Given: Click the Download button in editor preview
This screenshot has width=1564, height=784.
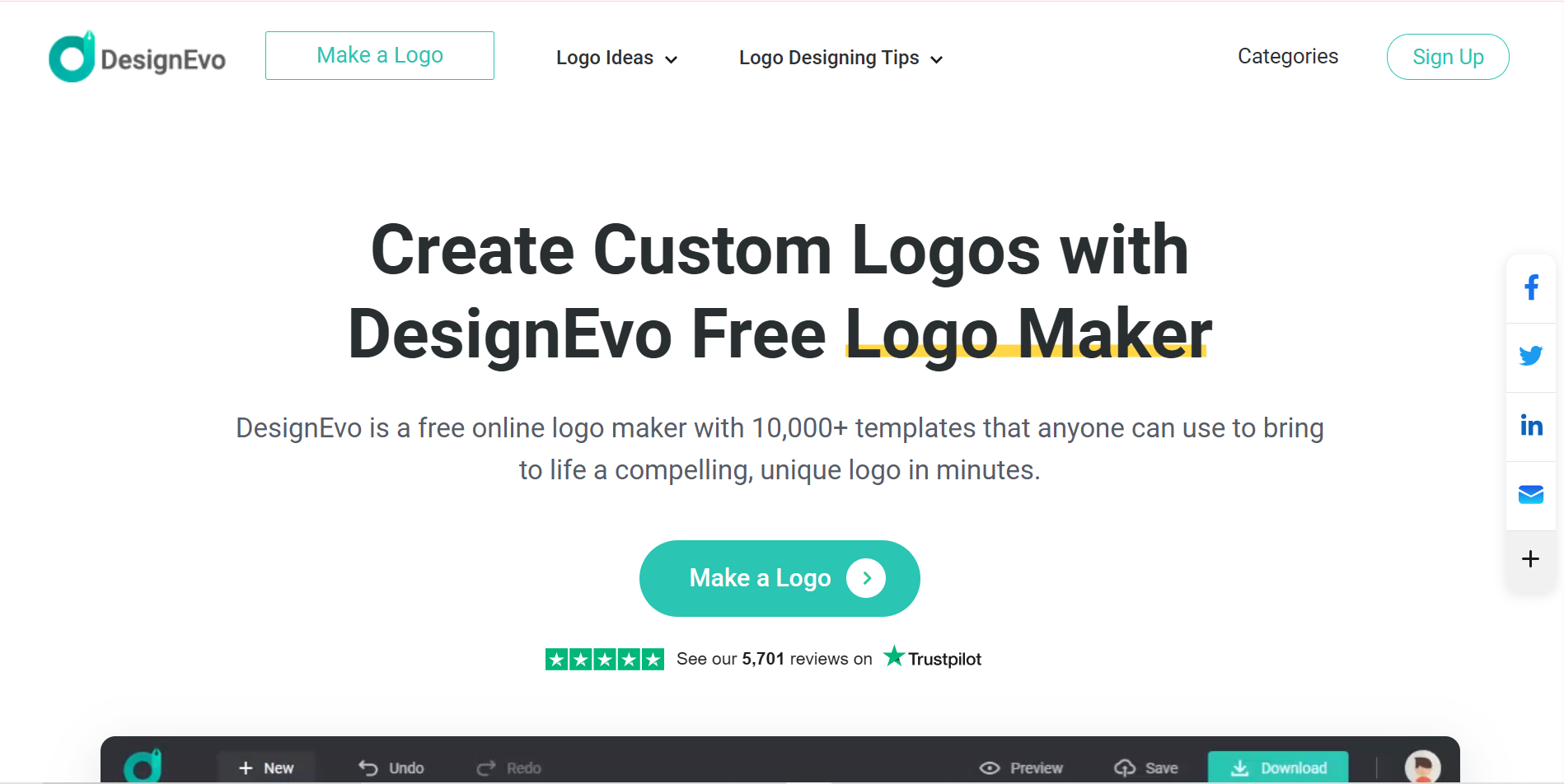Looking at the screenshot, I should [x=1278, y=768].
